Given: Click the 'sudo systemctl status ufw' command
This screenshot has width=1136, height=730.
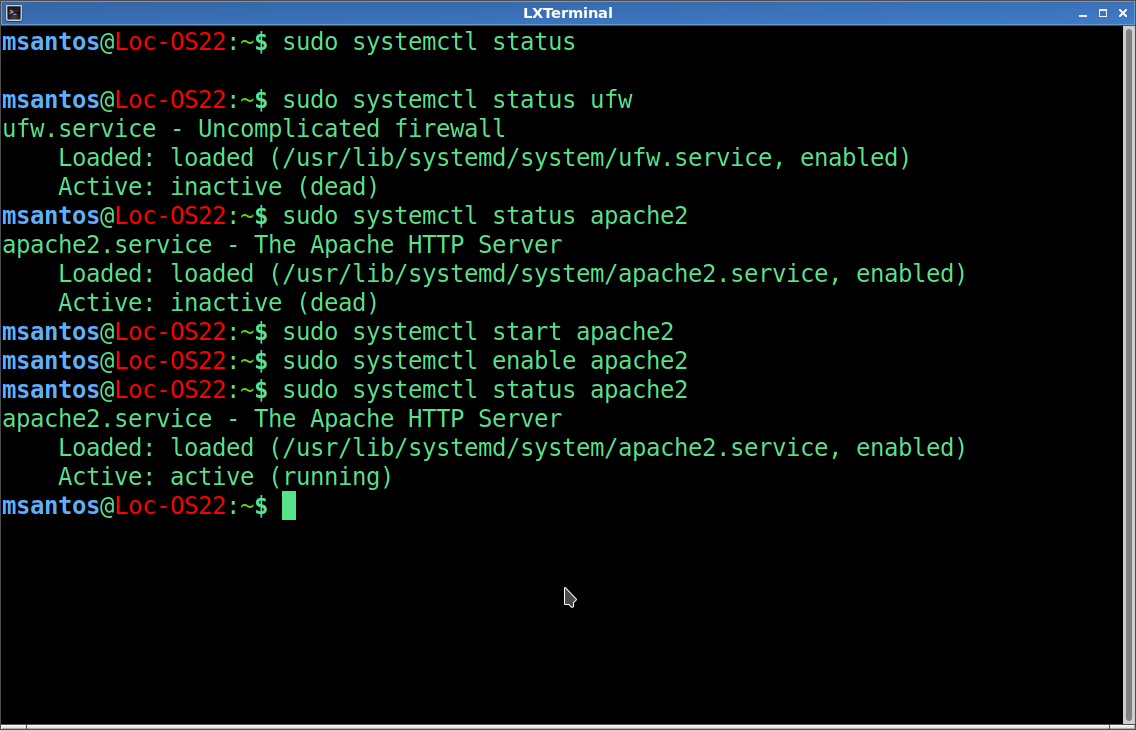Looking at the screenshot, I should (457, 100).
